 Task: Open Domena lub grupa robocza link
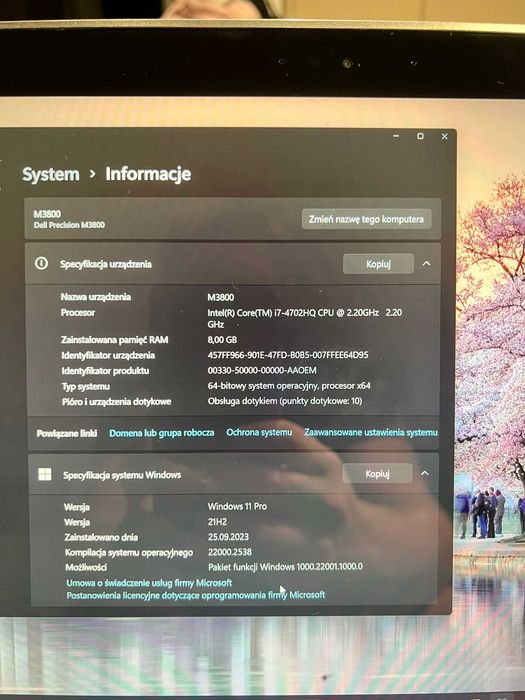click(162, 433)
